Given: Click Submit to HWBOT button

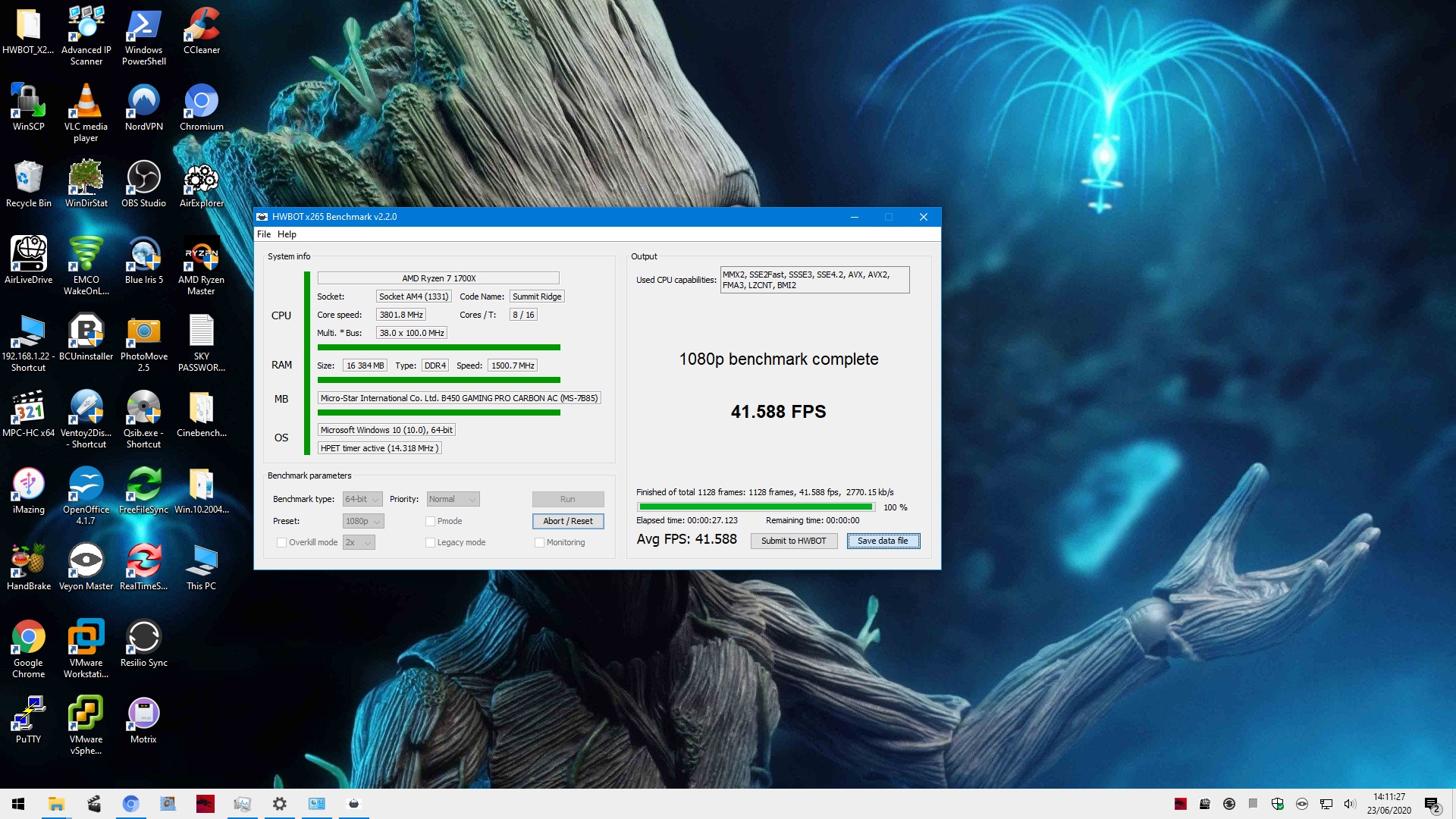Looking at the screenshot, I should coord(793,541).
